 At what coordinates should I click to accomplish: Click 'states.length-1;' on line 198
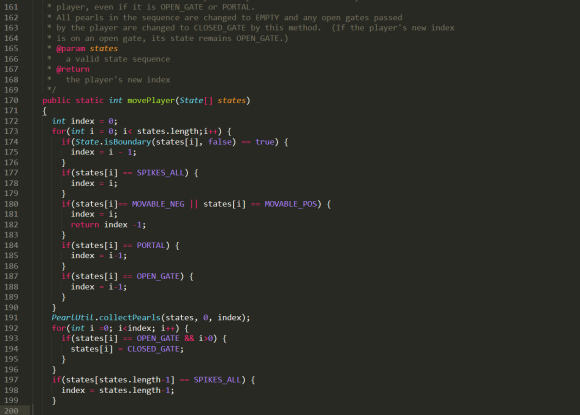(136, 390)
